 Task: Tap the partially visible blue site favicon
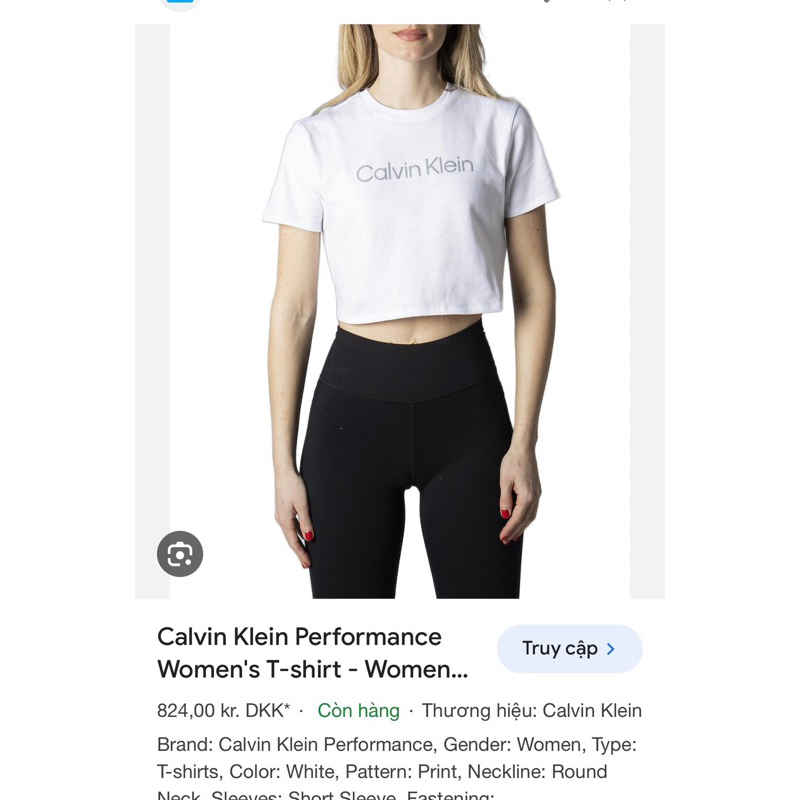180,4
